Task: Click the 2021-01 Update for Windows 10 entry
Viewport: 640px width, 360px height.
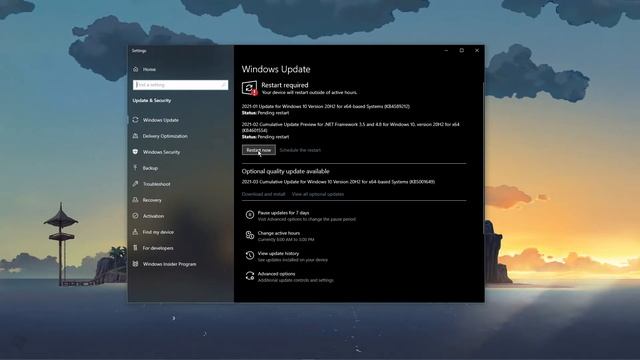Action: tap(326, 107)
